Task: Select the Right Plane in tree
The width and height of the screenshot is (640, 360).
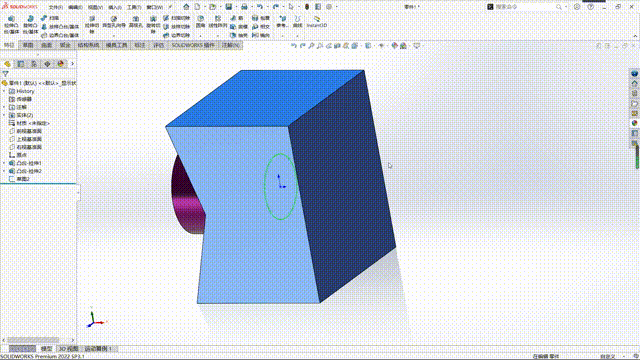Action: point(25,147)
